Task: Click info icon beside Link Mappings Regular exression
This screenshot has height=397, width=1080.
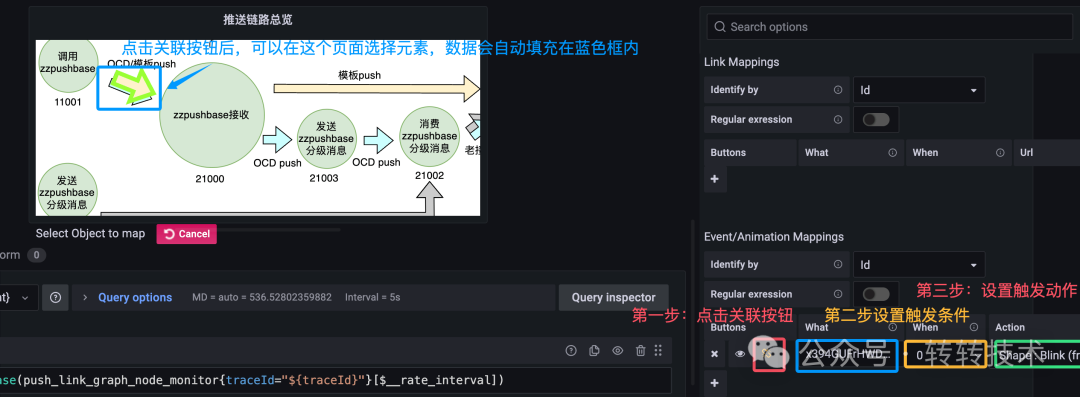Action: click(x=838, y=119)
